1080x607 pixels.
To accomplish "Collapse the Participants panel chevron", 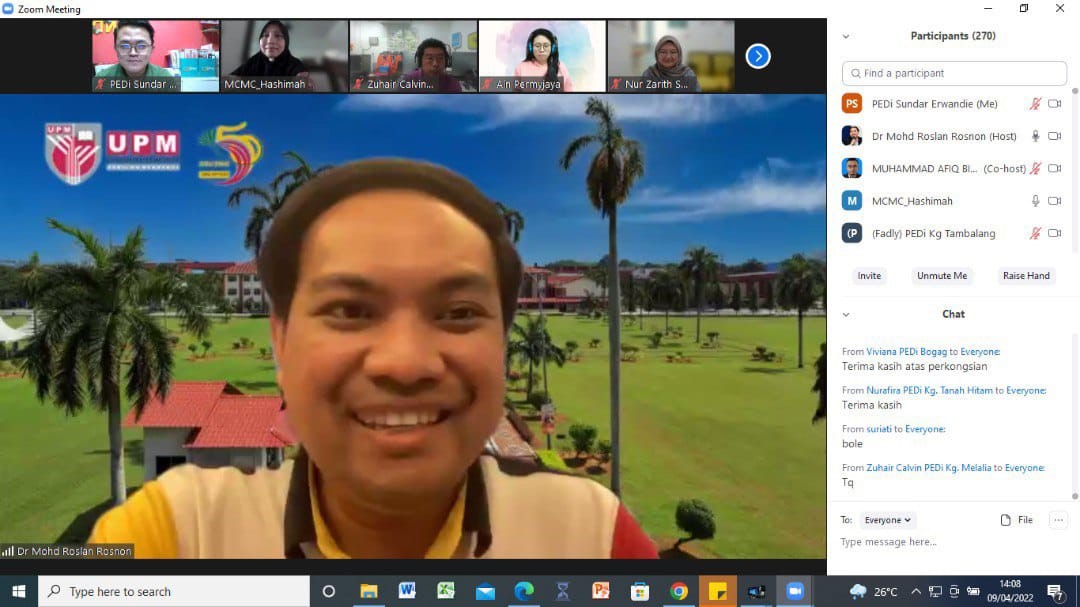I will pos(846,36).
